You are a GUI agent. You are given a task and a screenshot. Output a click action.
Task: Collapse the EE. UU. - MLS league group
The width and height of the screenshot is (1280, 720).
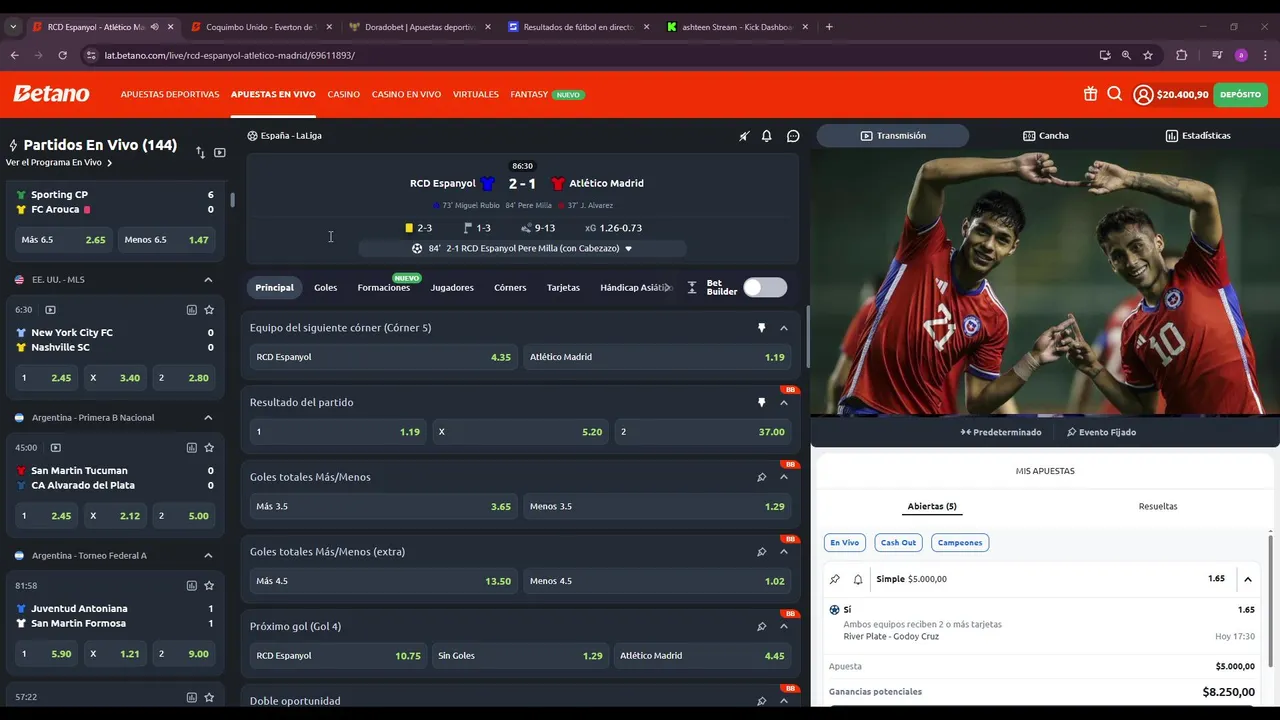(x=208, y=280)
